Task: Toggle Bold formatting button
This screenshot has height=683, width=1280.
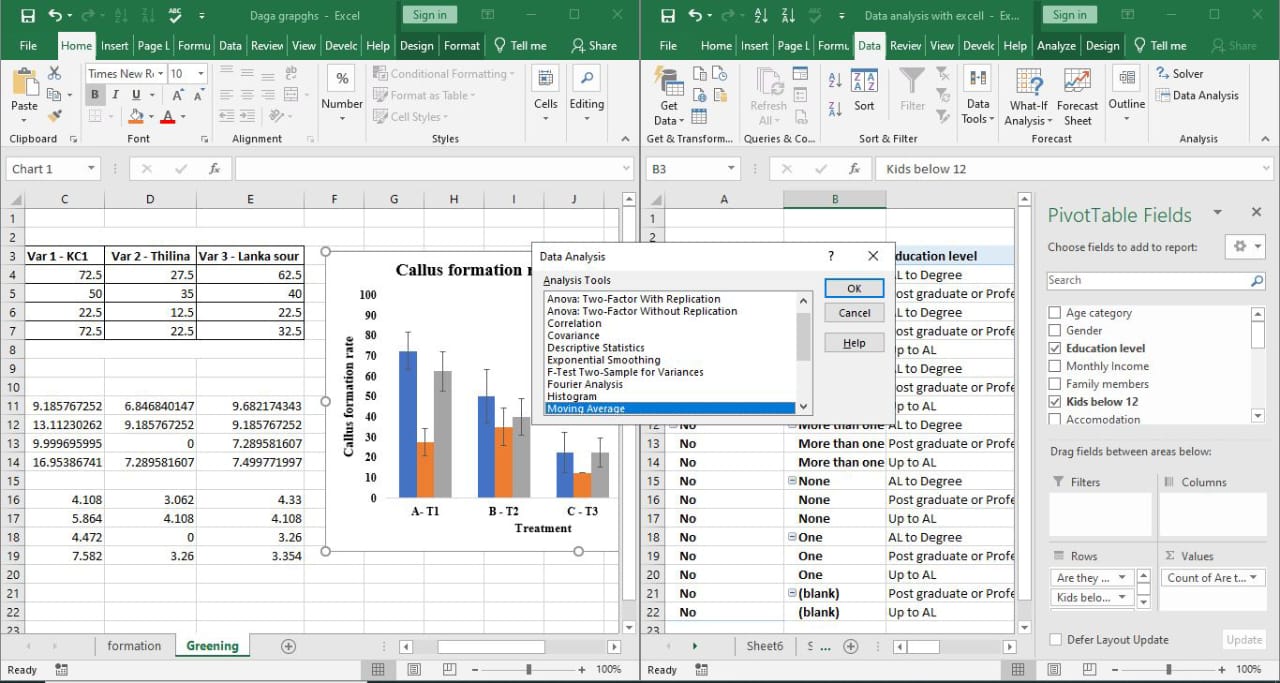Action: point(95,95)
